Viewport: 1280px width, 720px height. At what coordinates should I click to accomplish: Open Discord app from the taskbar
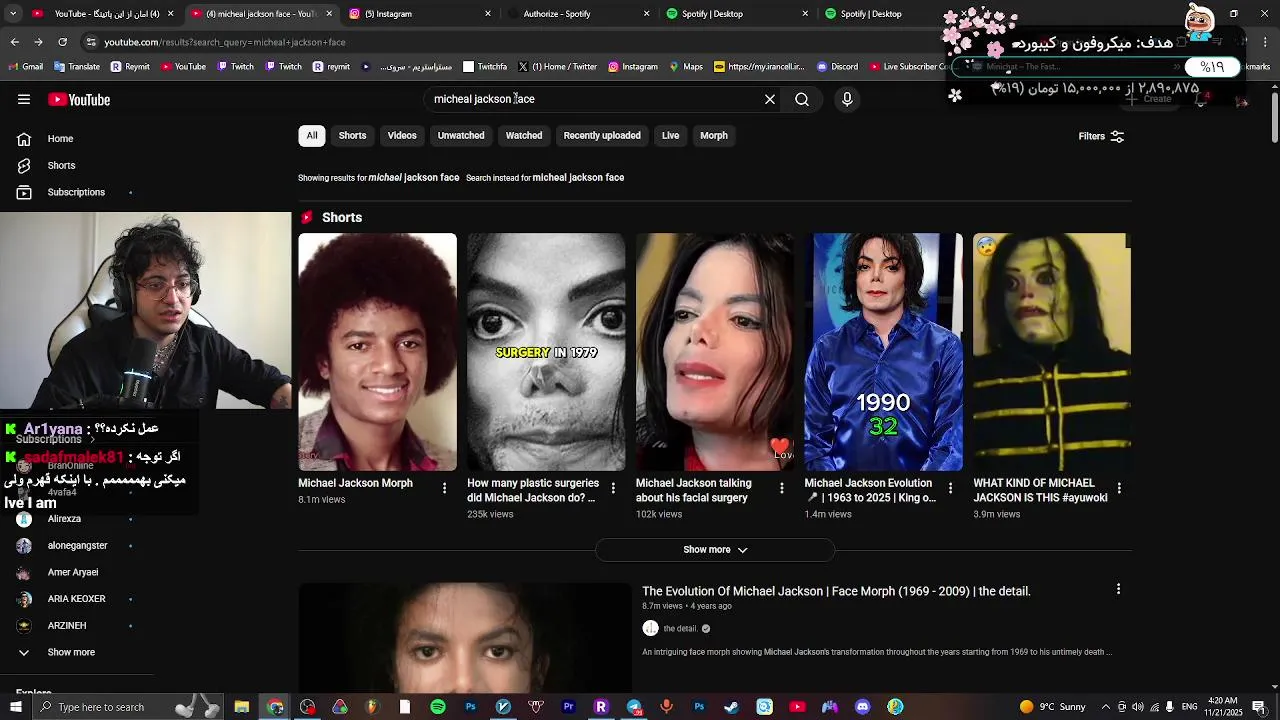(862, 707)
